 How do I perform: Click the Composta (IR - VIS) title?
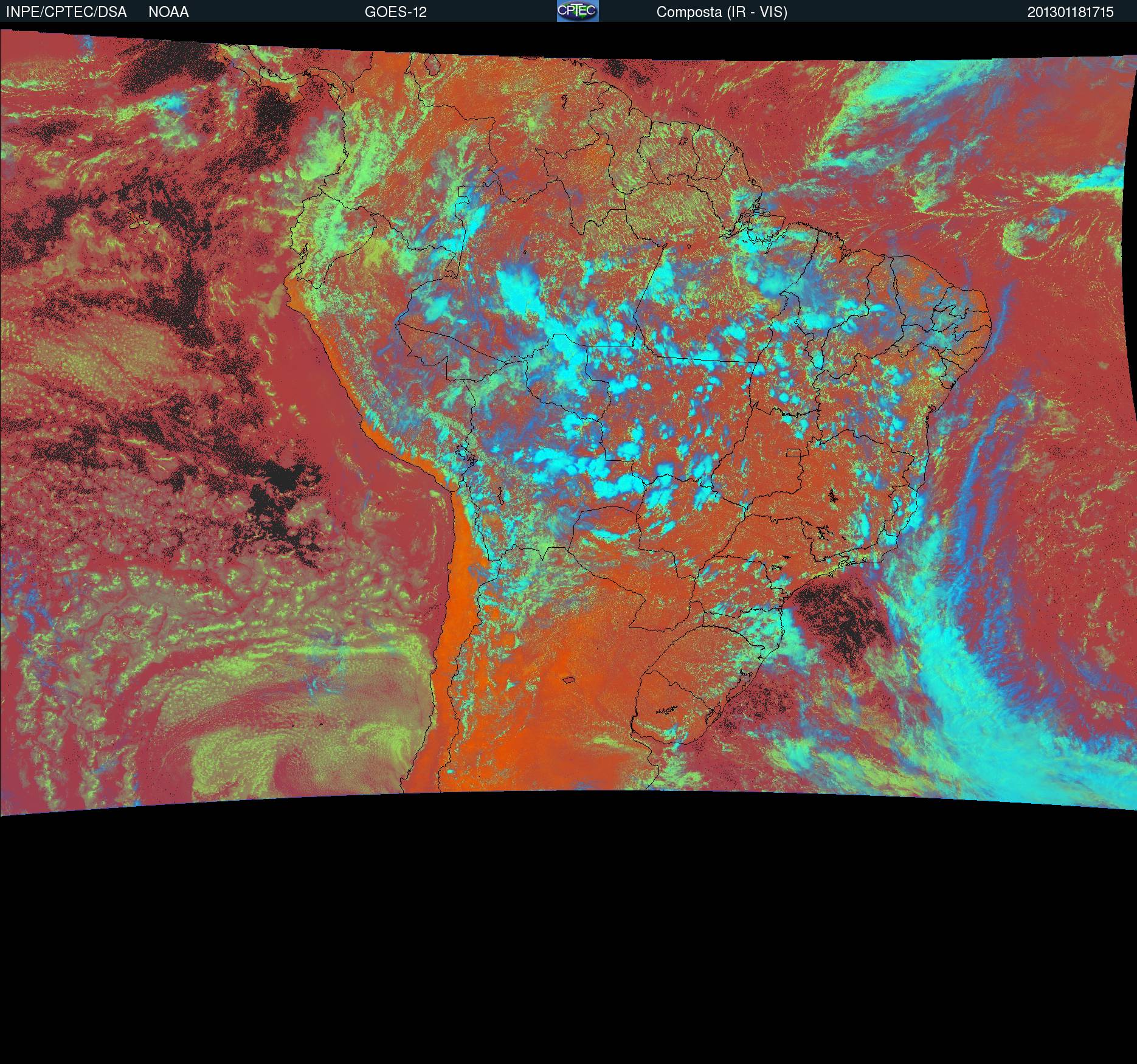(x=722, y=12)
